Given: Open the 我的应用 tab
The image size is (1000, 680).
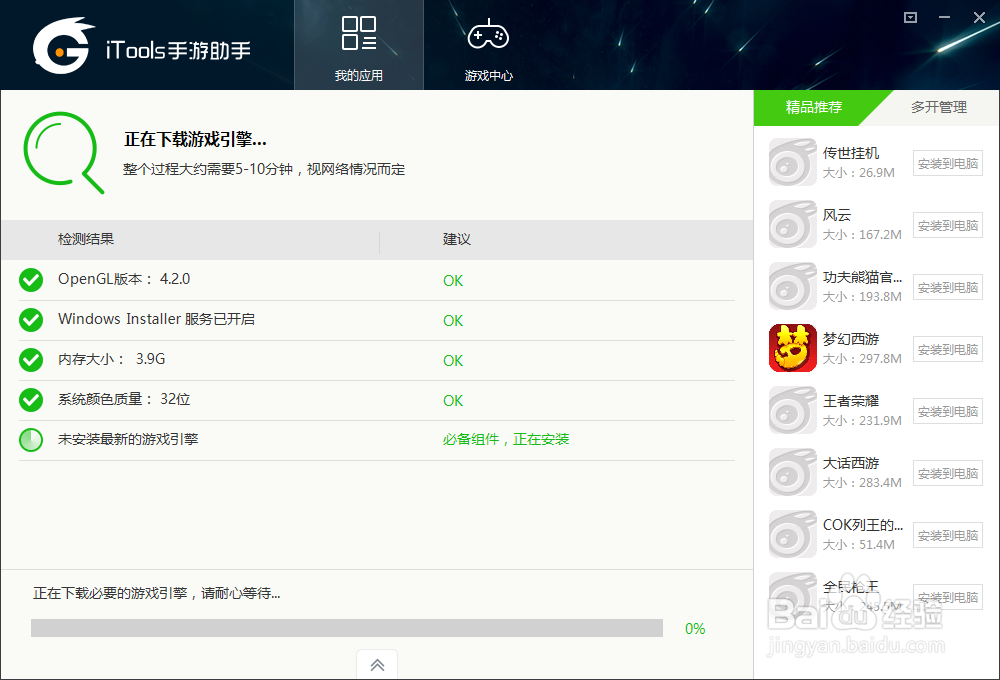Looking at the screenshot, I should [x=358, y=45].
